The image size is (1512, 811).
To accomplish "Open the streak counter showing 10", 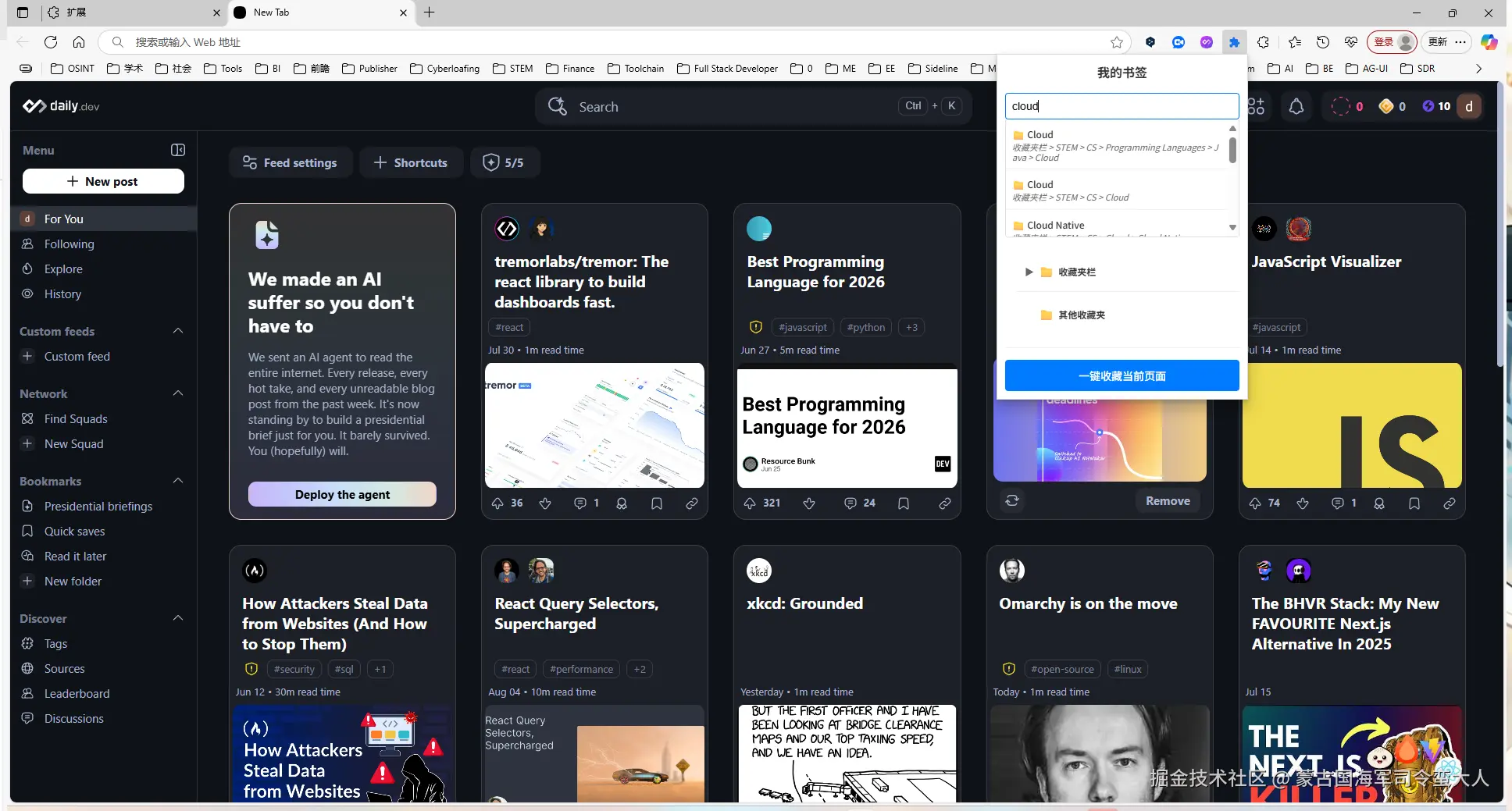I will [1436, 106].
